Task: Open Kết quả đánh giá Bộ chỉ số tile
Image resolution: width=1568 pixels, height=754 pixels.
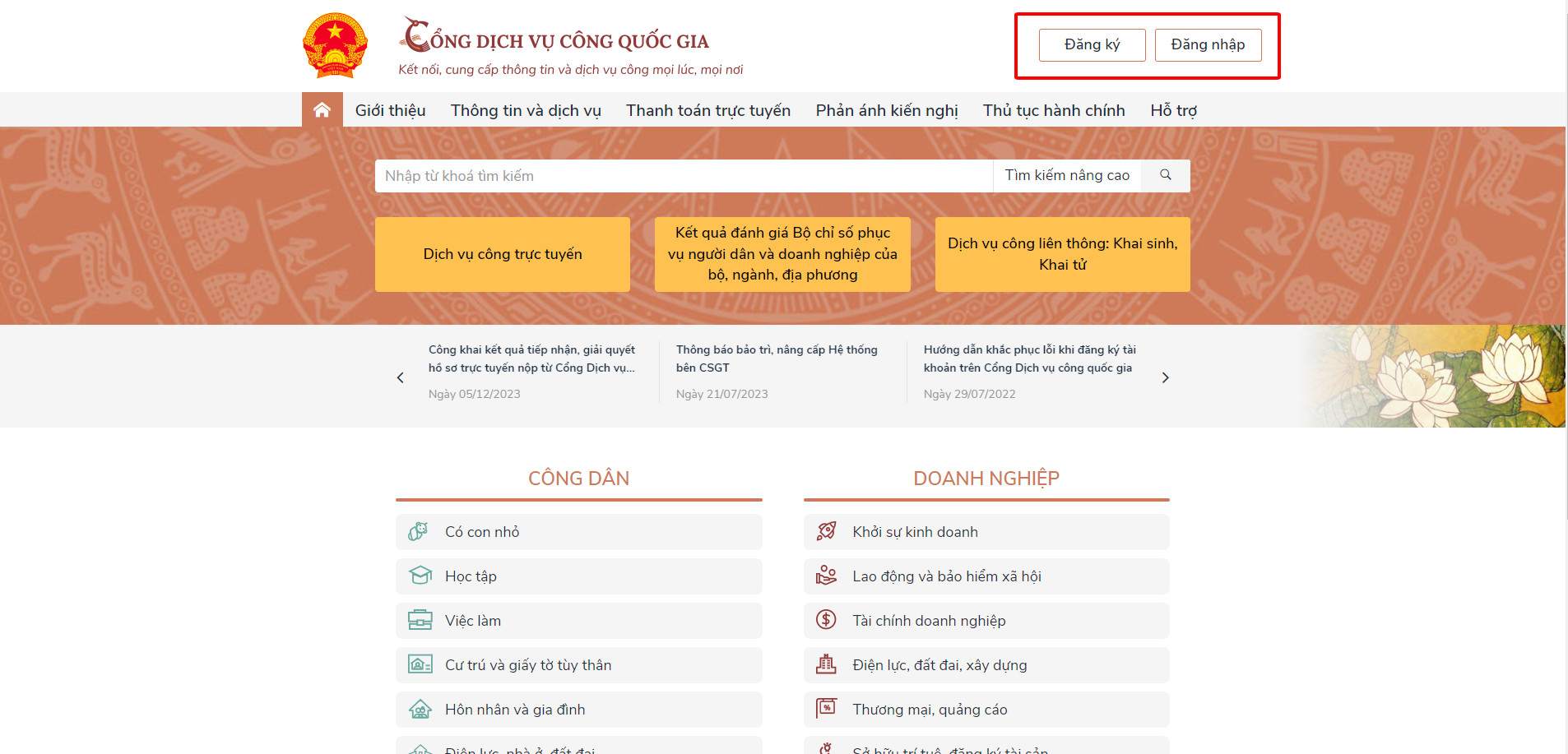Action: pyautogui.click(x=782, y=254)
